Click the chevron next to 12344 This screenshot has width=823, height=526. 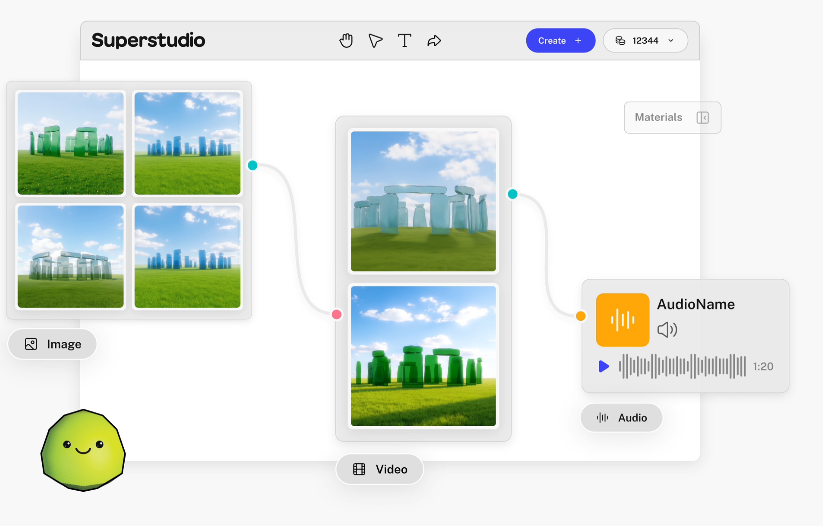tap(671, 40)
